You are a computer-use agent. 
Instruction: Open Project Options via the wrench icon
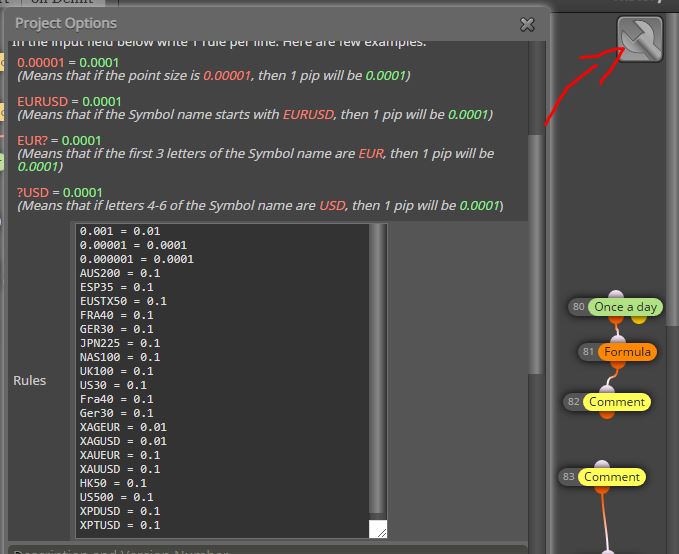point(640,39)
